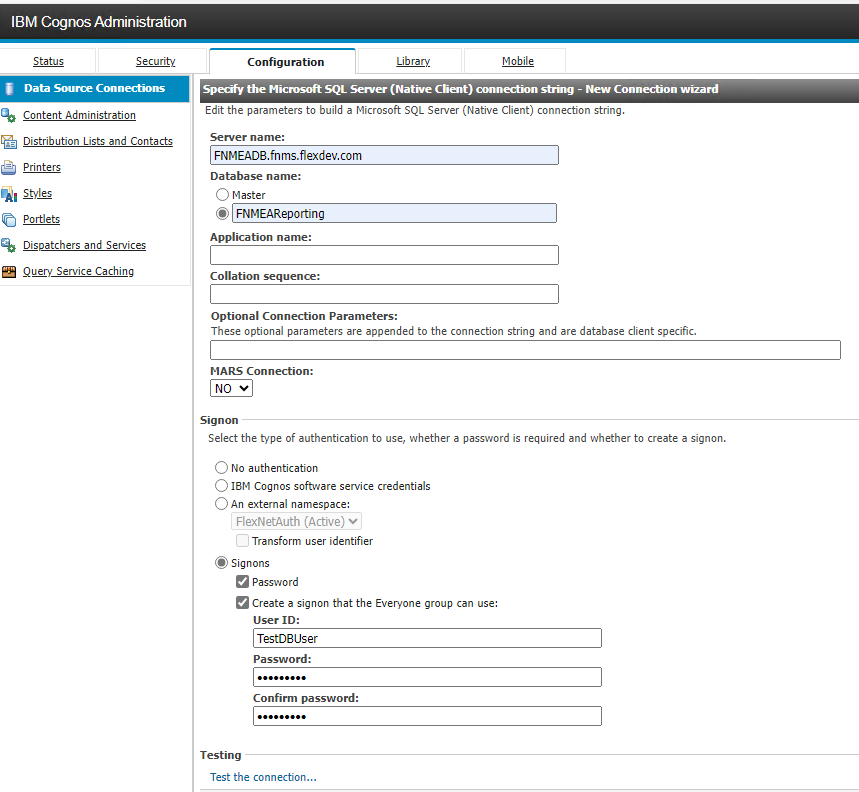
Task: Click the Portlets icon in sidebar
Action: (x=9, y=220)
